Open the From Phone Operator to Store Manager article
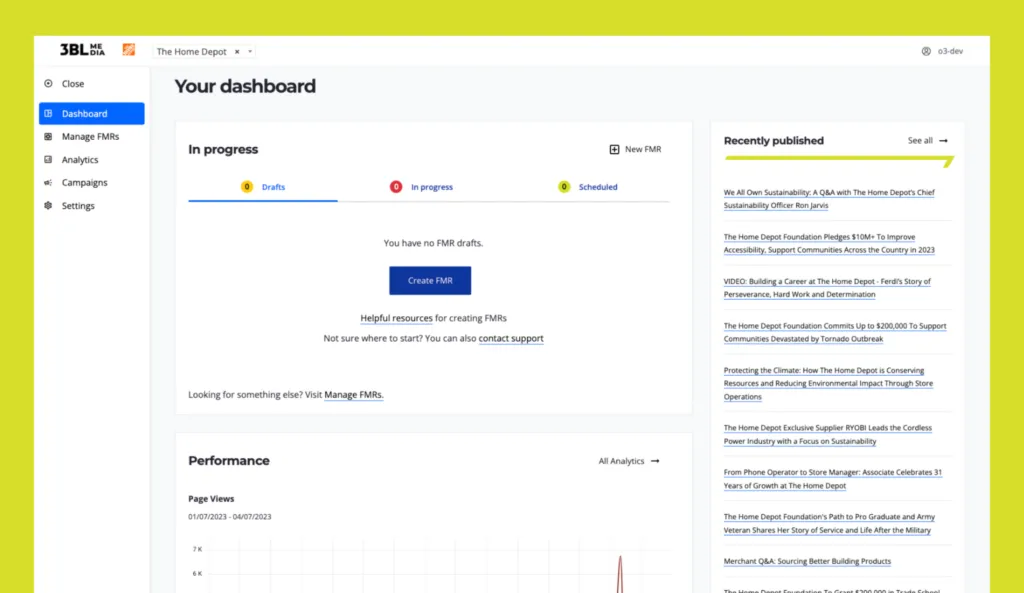Screen dimensions: 1024x593 [x=833, y=479]
